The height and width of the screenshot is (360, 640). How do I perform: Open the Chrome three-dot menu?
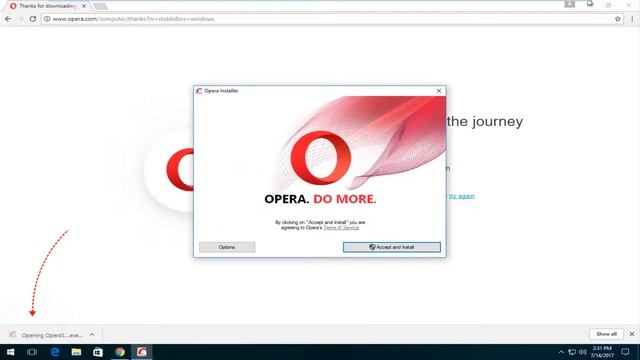632,19
